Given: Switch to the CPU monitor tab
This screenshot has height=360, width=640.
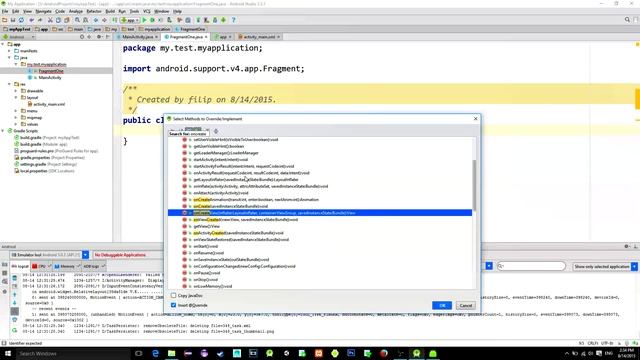Looking at the screenshot, I should click(x=41, y=266).
